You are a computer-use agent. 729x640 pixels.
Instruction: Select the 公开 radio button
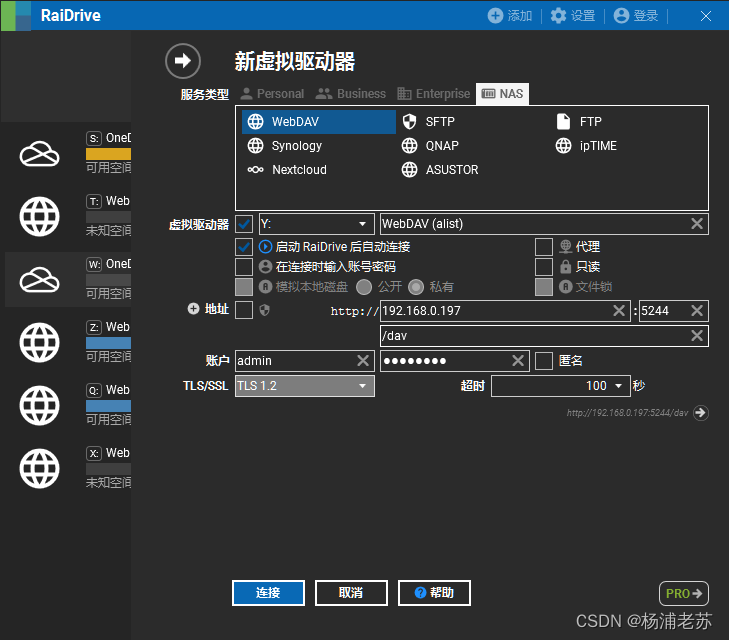pyautogui.click(x=364, y=287)
